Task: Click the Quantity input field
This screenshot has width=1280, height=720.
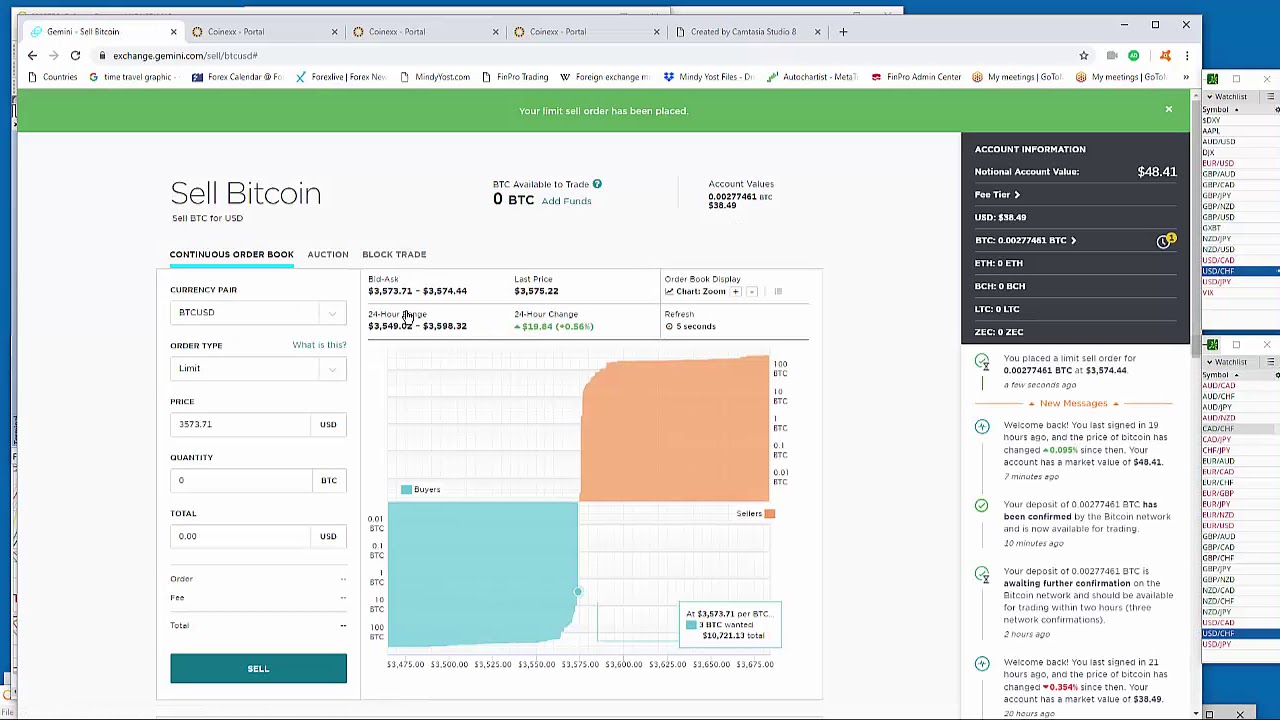Action: [x=240, y=481]
